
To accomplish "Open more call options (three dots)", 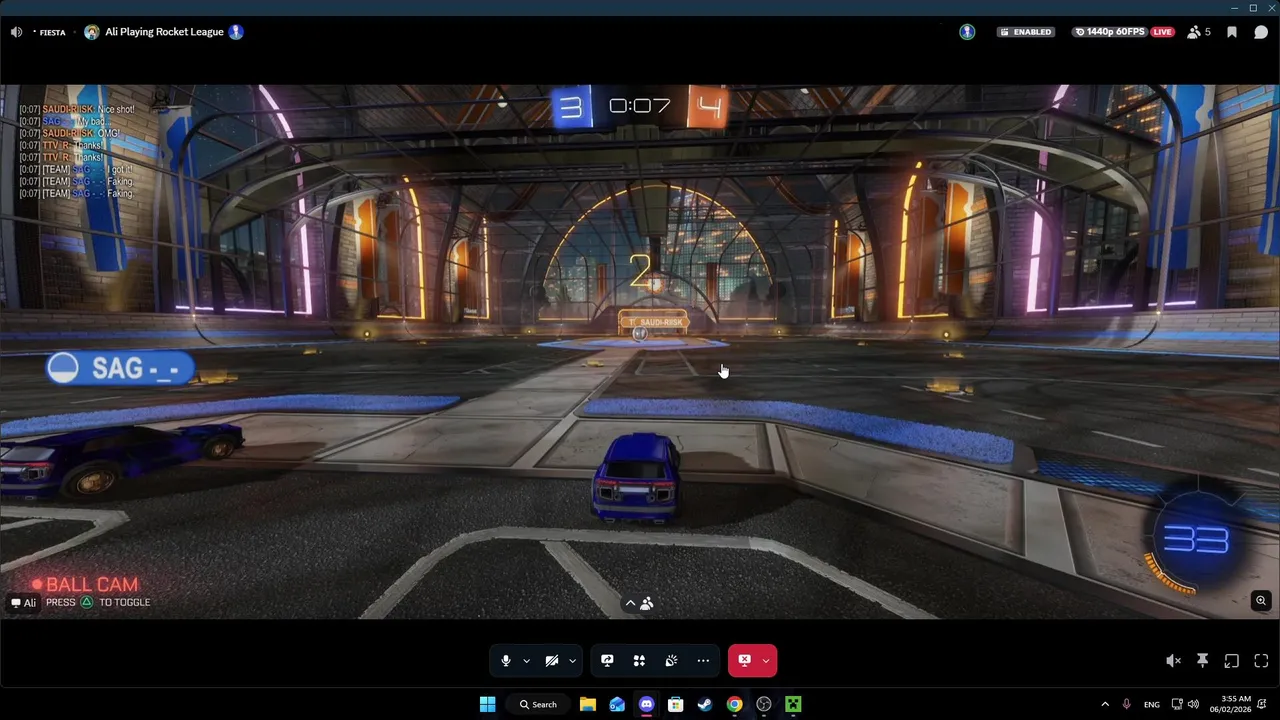I will [703, 660].
